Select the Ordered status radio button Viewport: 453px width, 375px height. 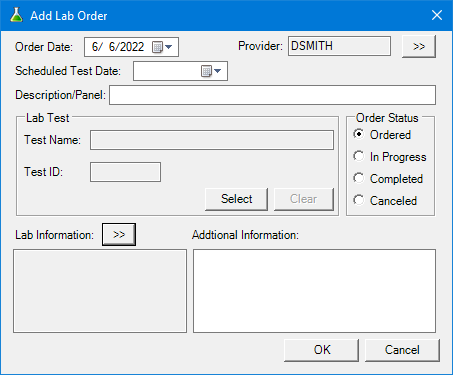pos(359,135)
